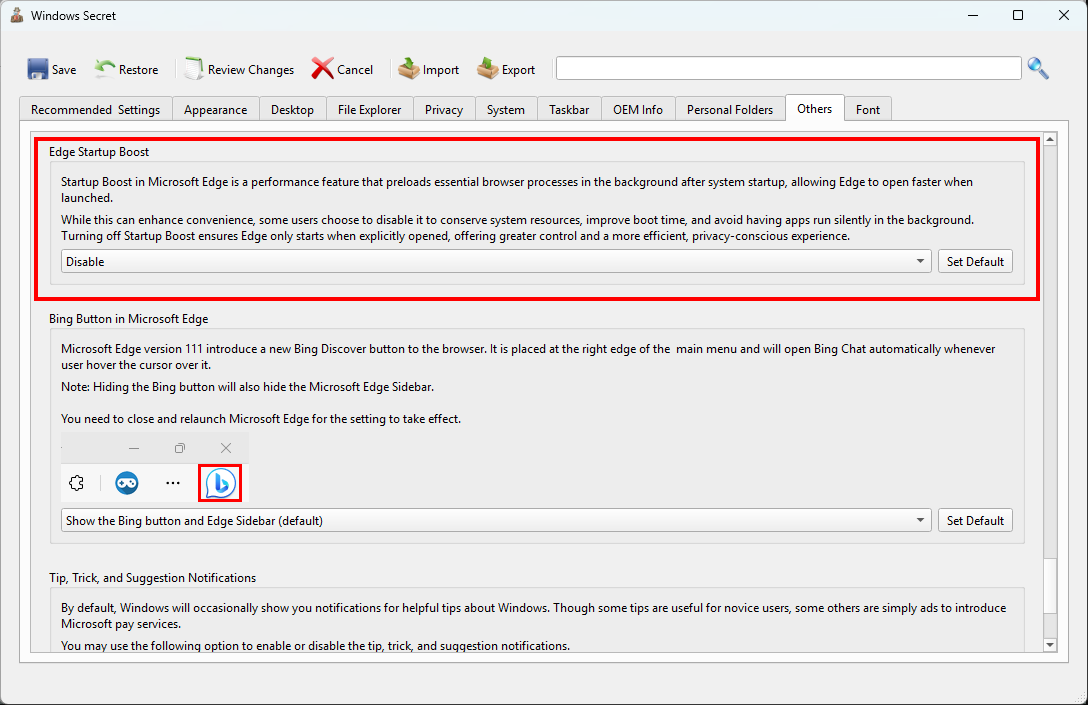Click the "Bing Button in Microsoft Edge" heading
This screenshot has width=1088, height=705.
(x=128, y=319)
